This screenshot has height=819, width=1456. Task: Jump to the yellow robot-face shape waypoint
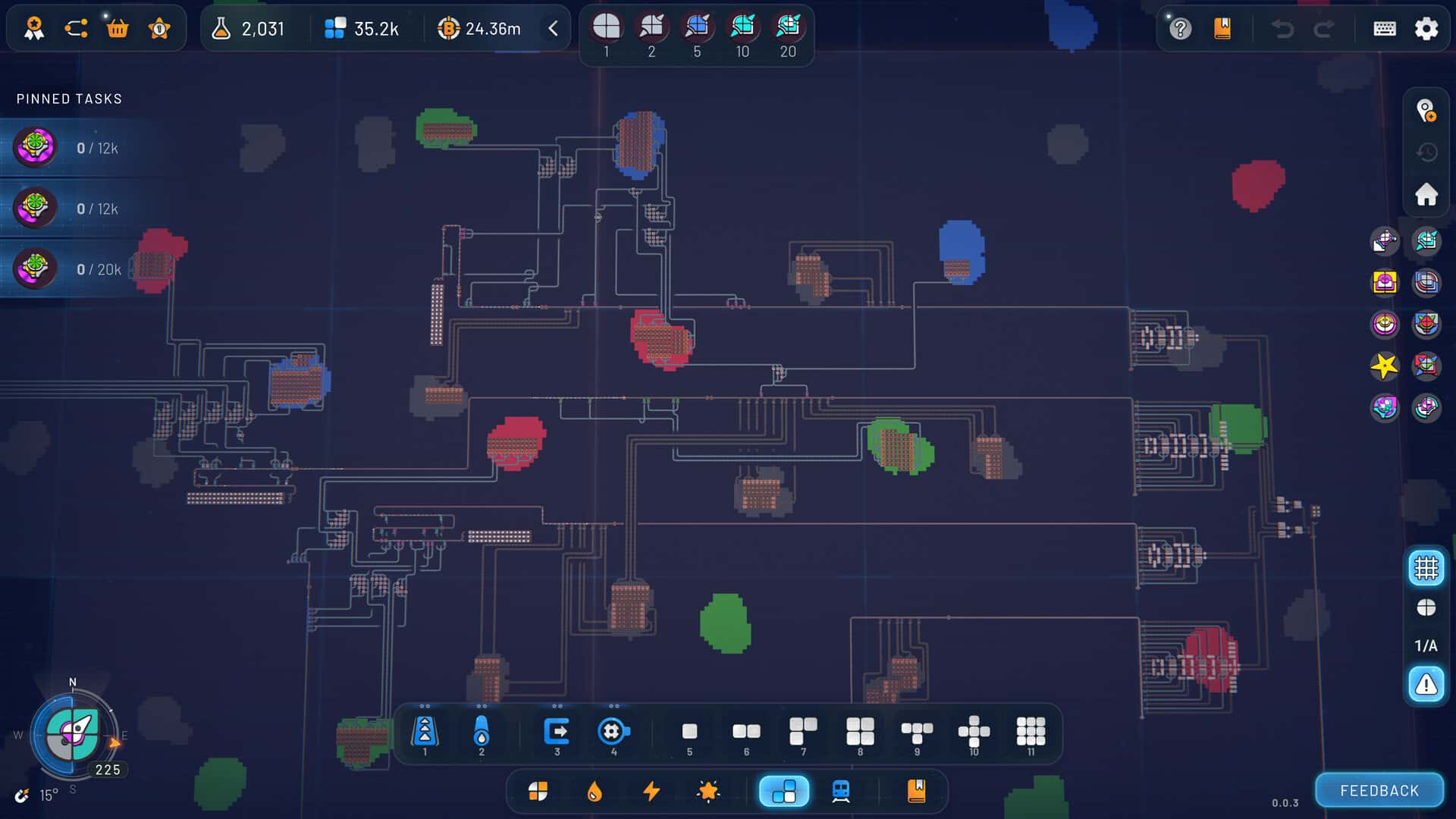(x=1385, y=282)
